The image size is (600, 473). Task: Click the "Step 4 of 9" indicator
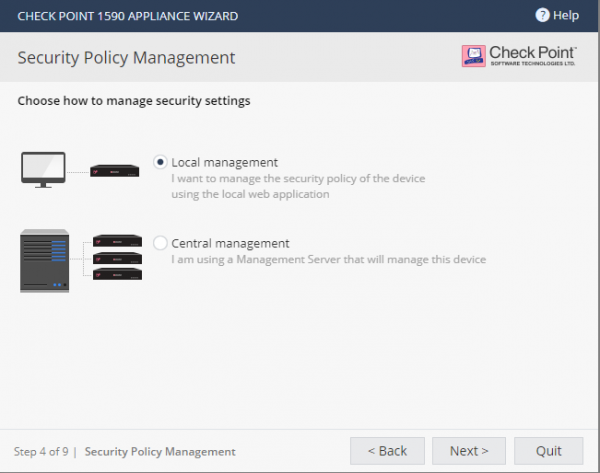[41, 452]
